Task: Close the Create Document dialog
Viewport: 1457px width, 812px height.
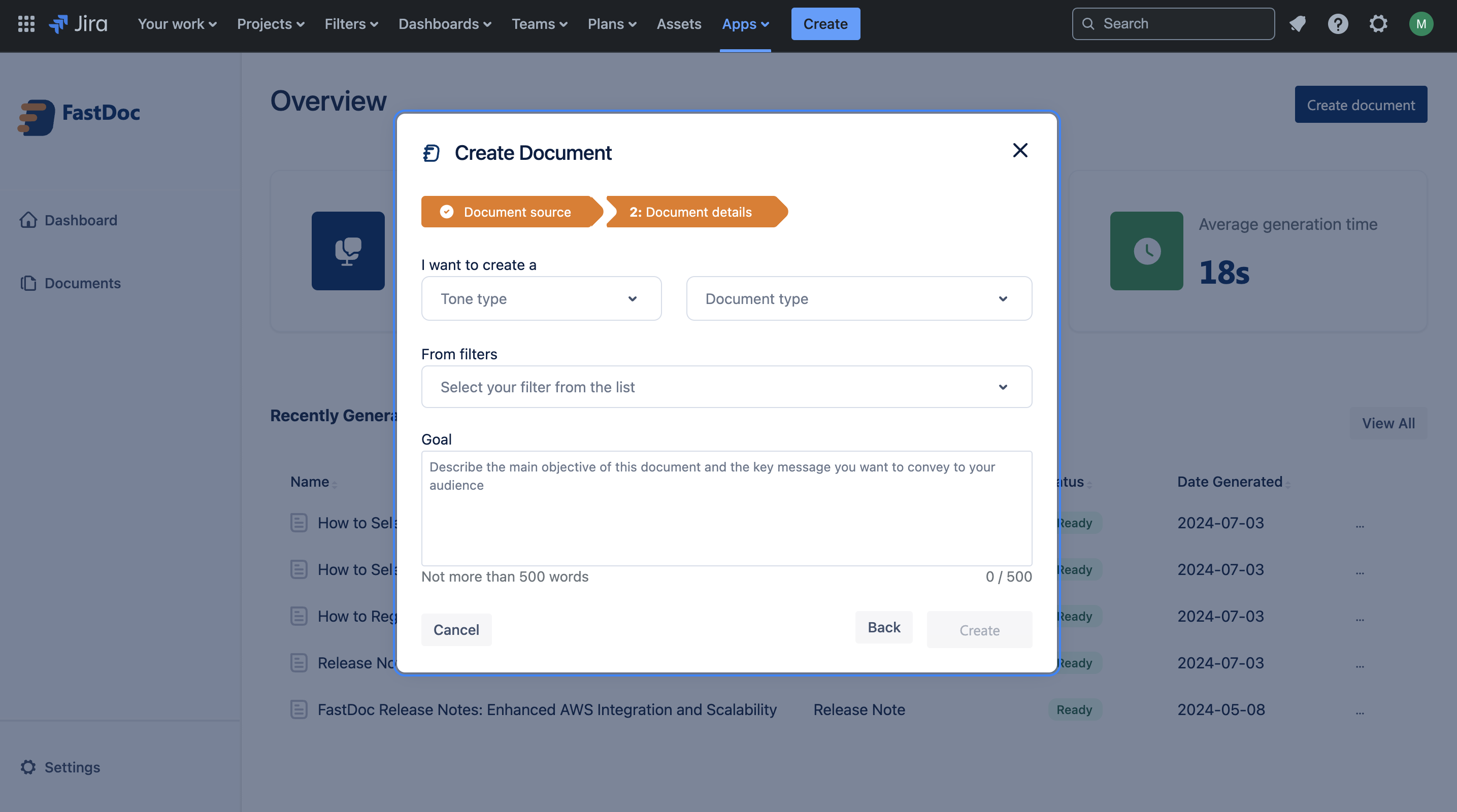Action: (x=1020, y=150)
